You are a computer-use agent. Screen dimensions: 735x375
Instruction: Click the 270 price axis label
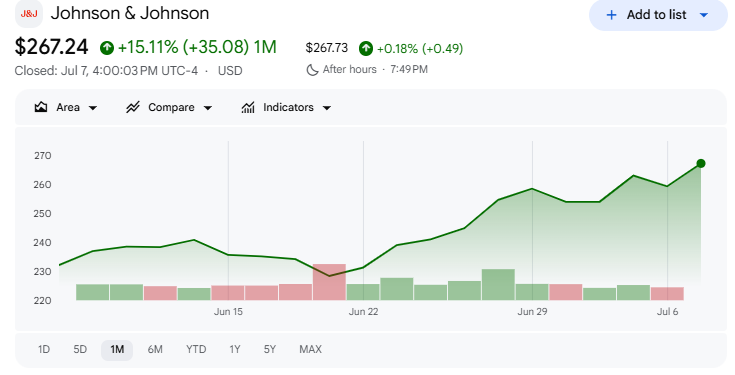(x=43, y=156)
